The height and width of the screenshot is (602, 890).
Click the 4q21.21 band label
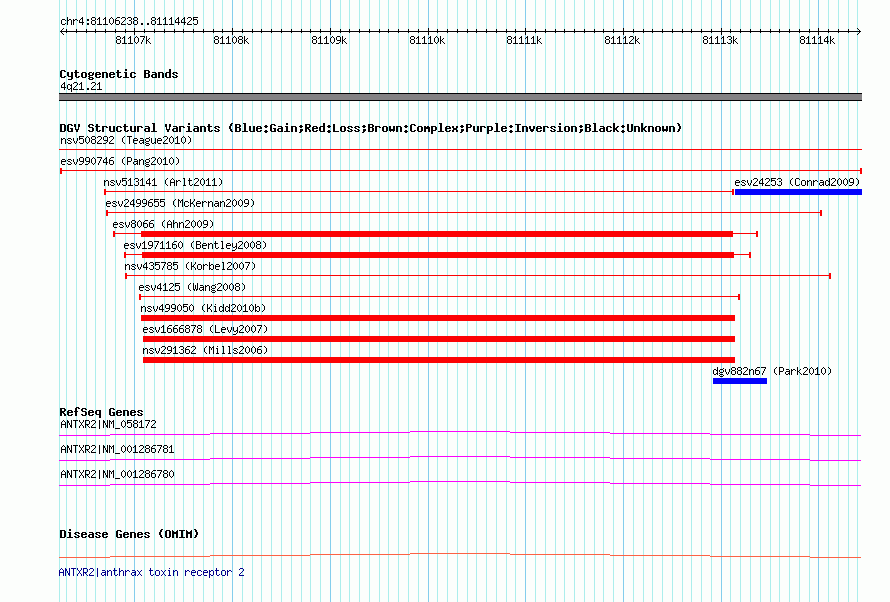click(x=81, y=86)
